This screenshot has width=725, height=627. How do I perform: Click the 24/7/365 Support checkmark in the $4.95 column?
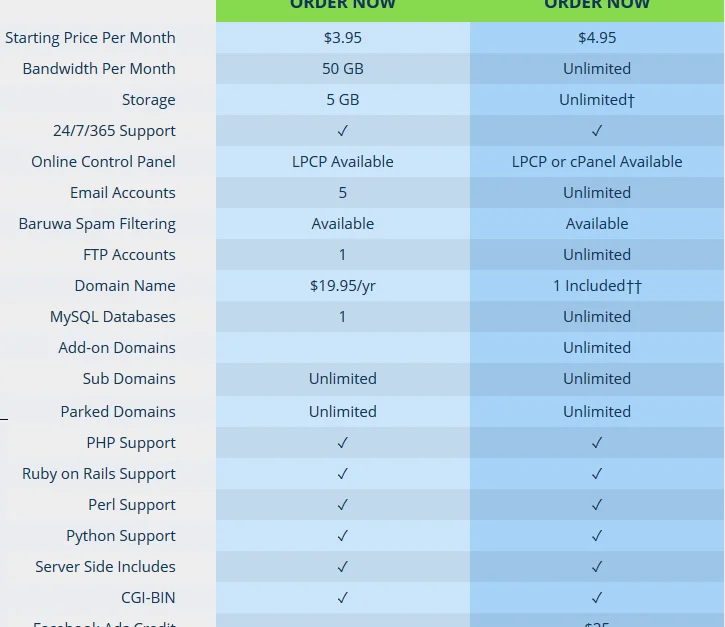(x=597, y=131)
